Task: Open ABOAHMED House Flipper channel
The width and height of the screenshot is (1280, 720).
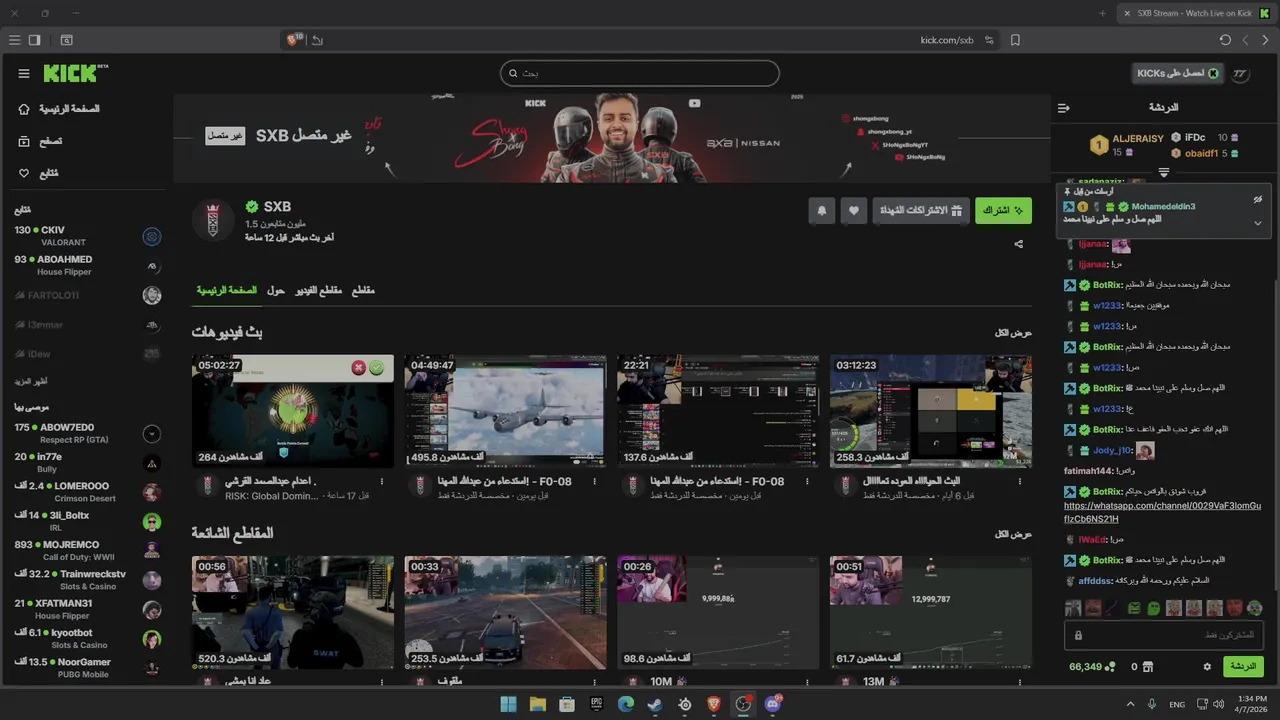Action: point(87,265)
